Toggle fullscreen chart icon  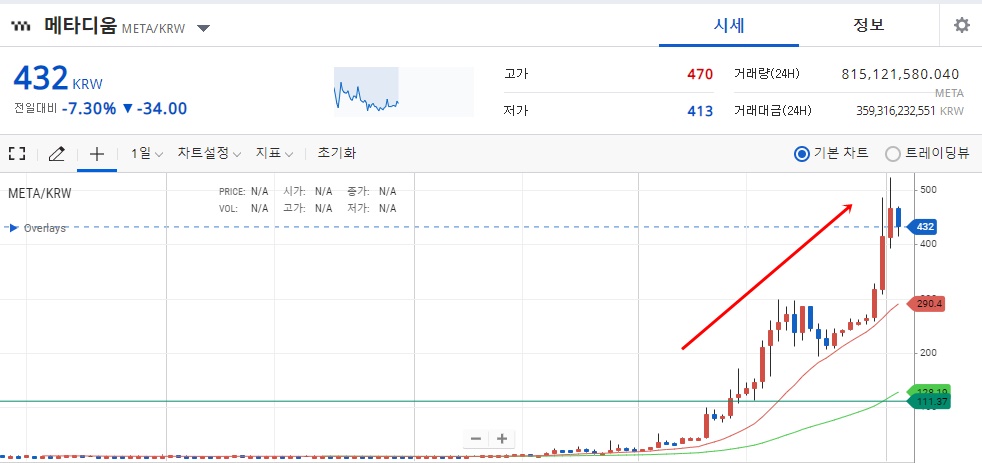(17, 153)
